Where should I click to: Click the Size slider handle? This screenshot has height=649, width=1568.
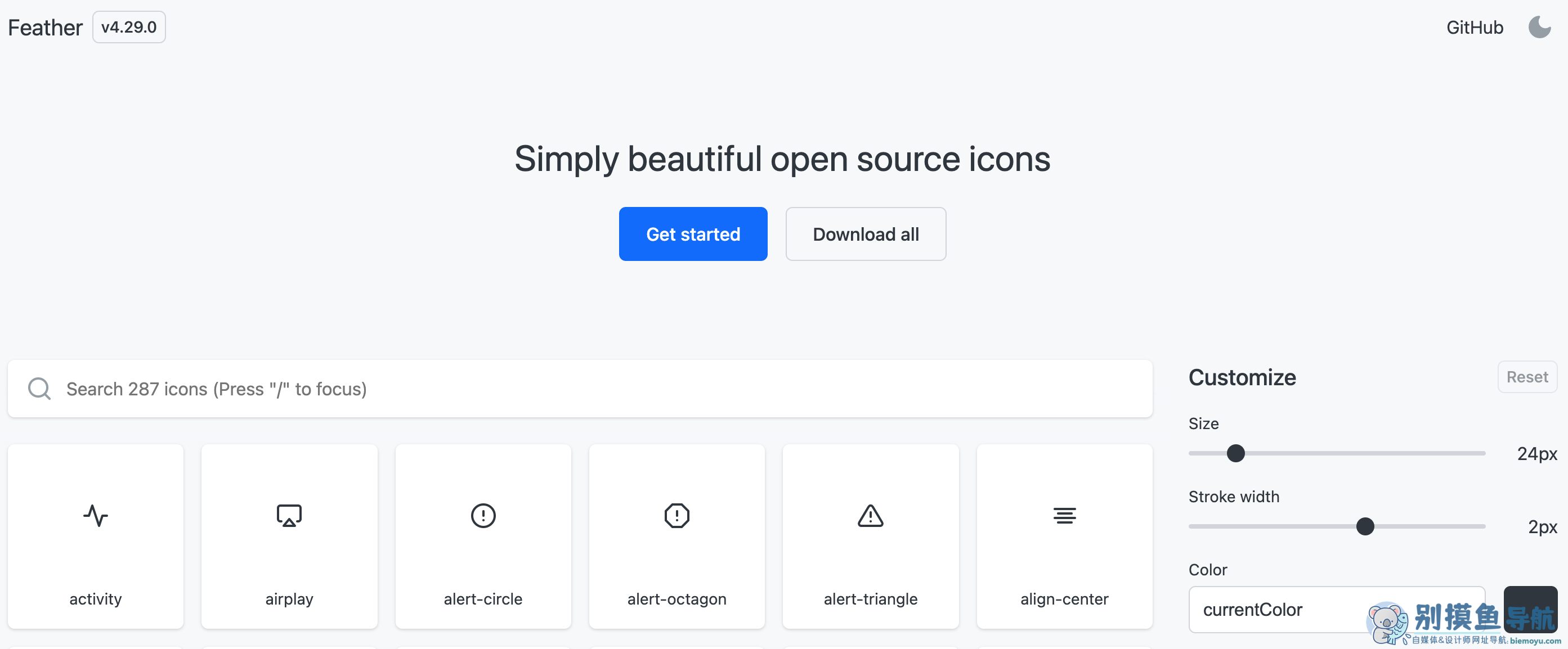(x=1235, y=453)
